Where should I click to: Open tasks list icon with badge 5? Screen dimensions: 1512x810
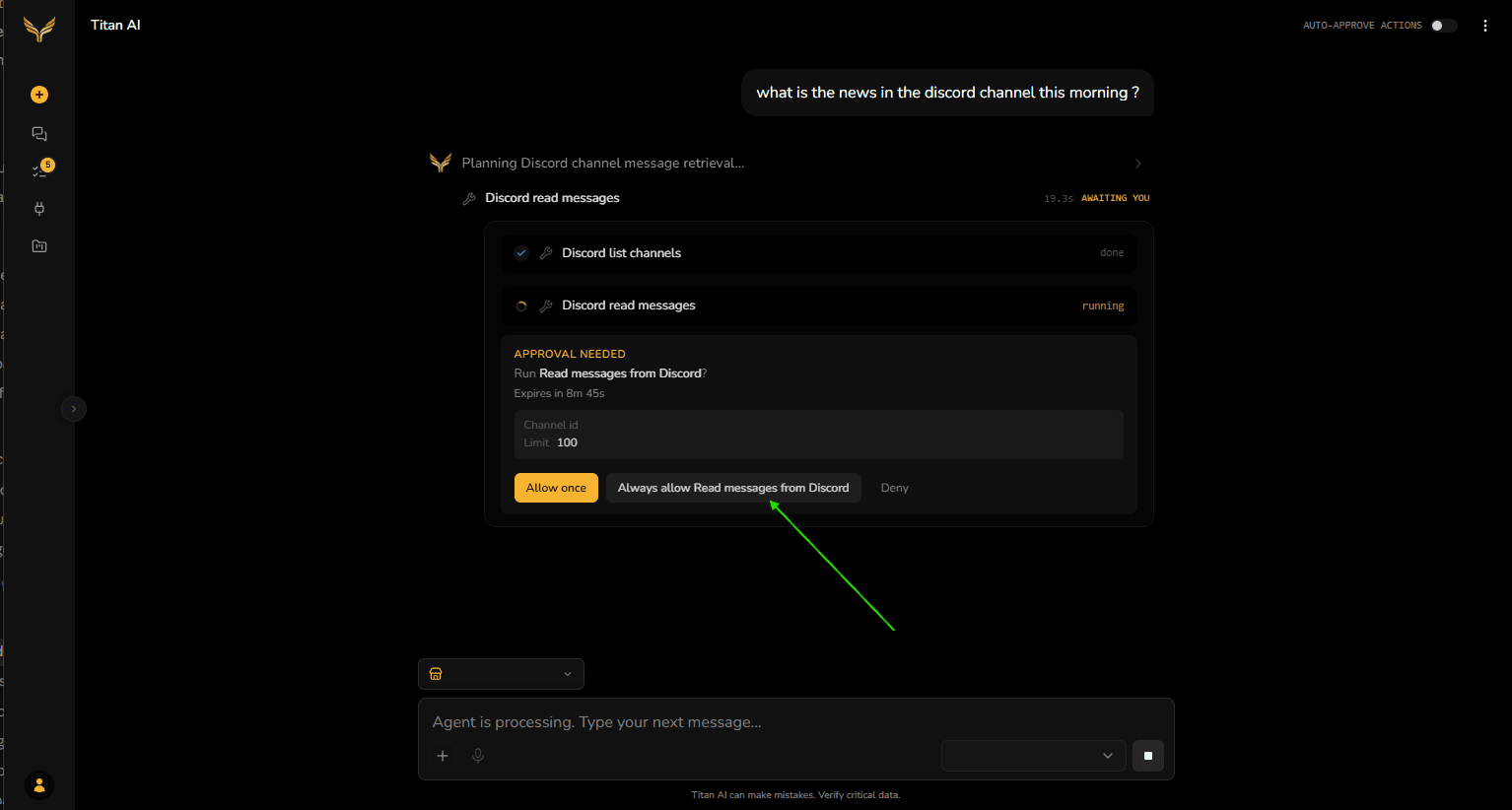pos(40,169)
